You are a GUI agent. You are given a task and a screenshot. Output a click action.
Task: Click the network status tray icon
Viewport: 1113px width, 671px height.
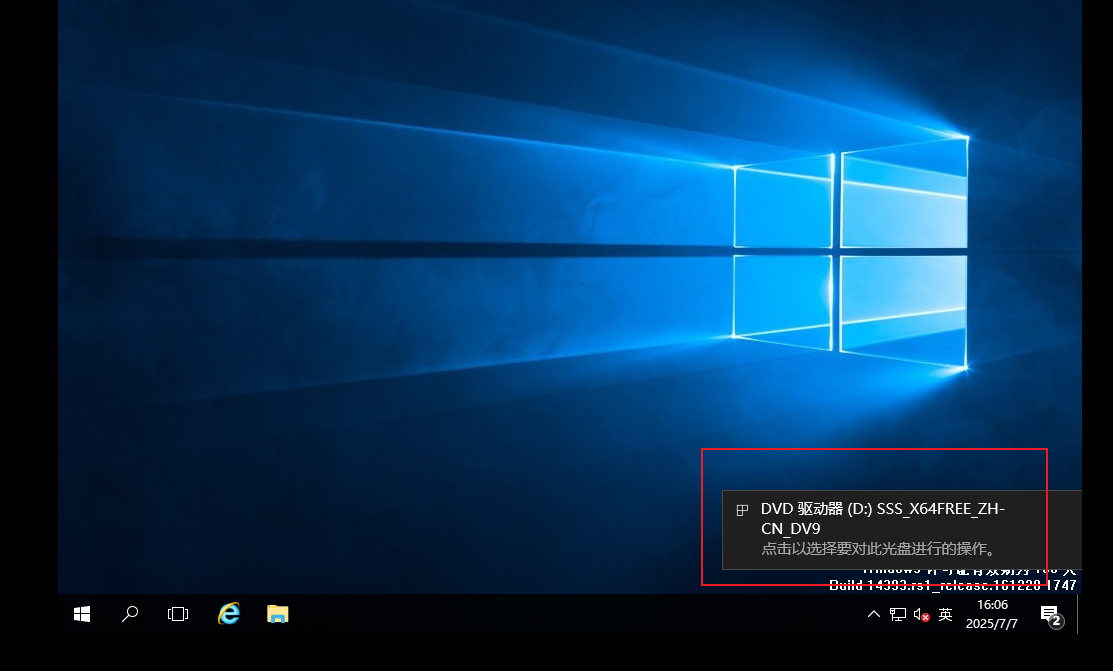pyautogui.click(x=895, y=613)
